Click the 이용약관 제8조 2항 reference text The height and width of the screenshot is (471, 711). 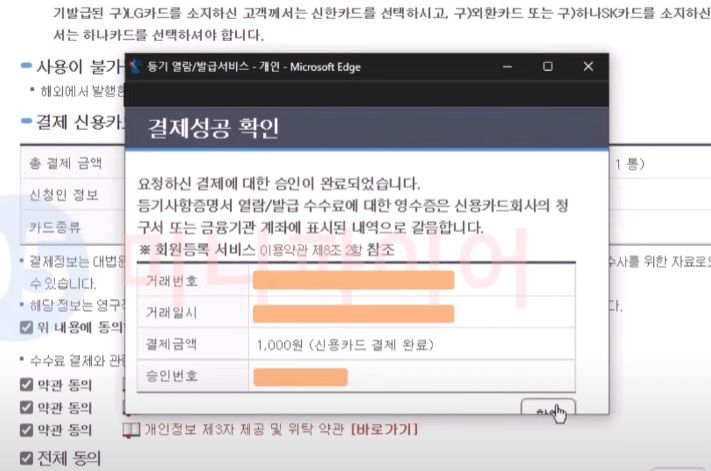311,250
